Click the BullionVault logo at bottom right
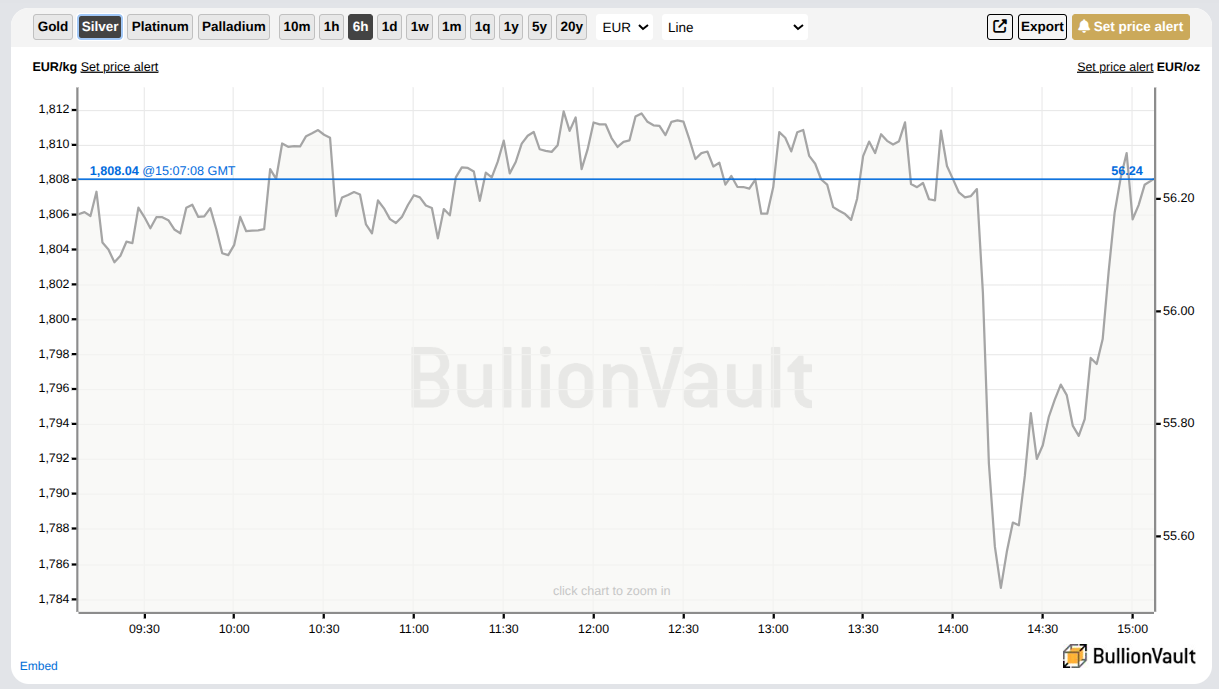 click(x=1129, y=656)
